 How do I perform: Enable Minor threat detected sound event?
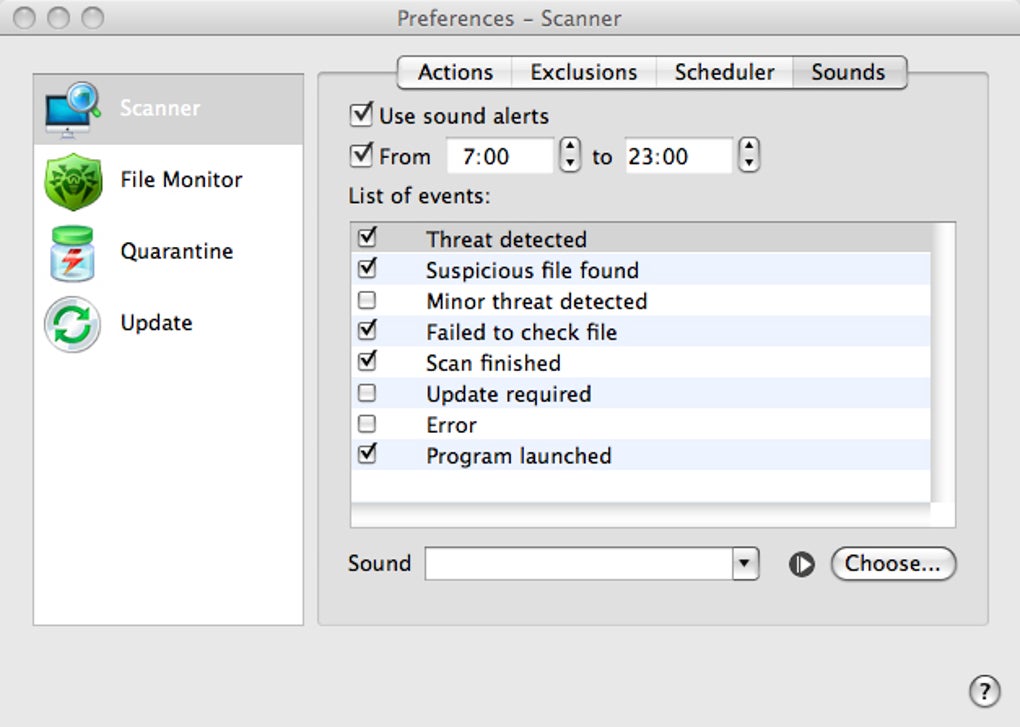(x=368, y=300)
